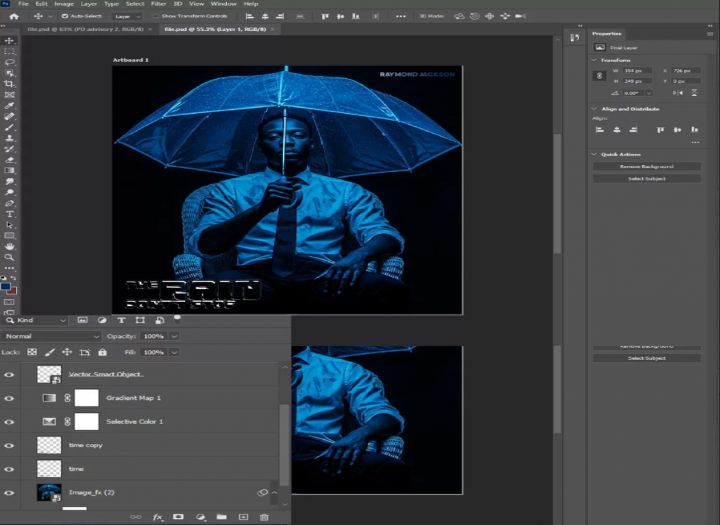Add layer style fx icon

tap(158, 517)
